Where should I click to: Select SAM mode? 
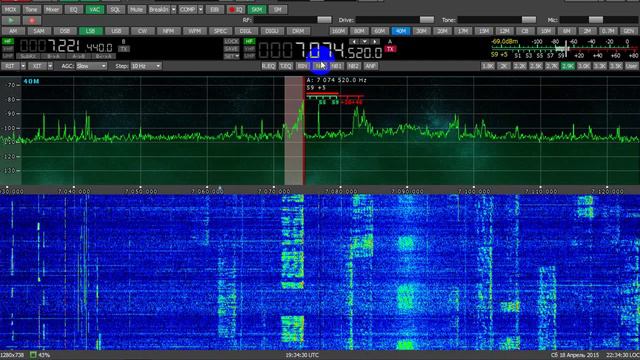tap(39, 31)
